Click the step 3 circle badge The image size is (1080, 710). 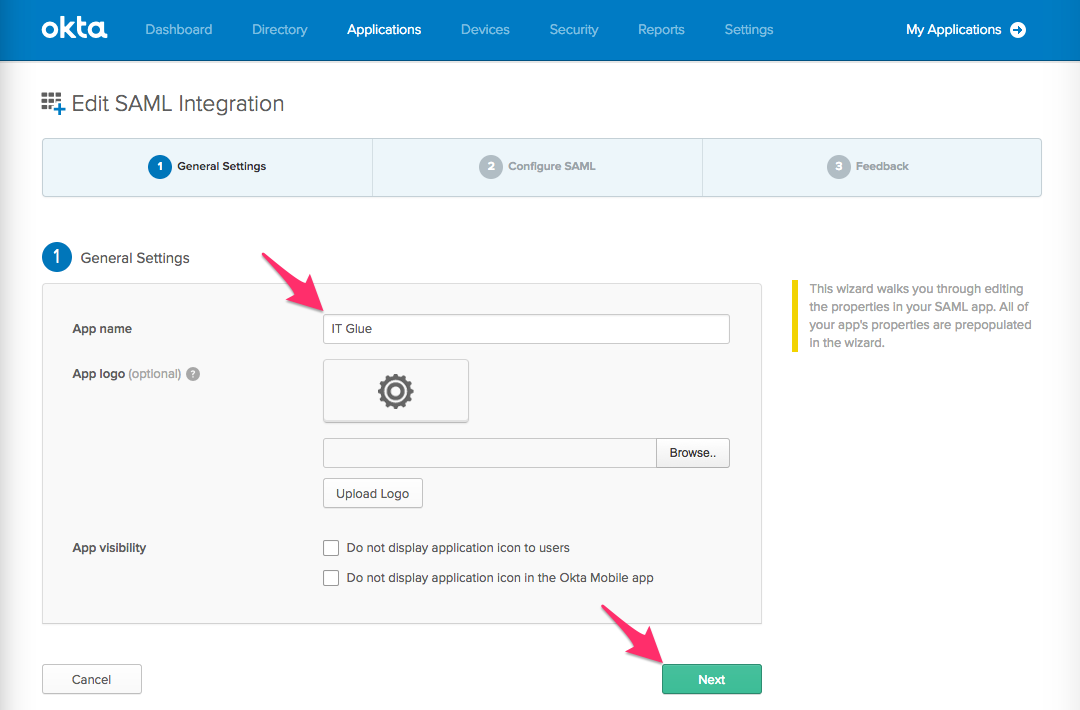[x=838, y=166]
